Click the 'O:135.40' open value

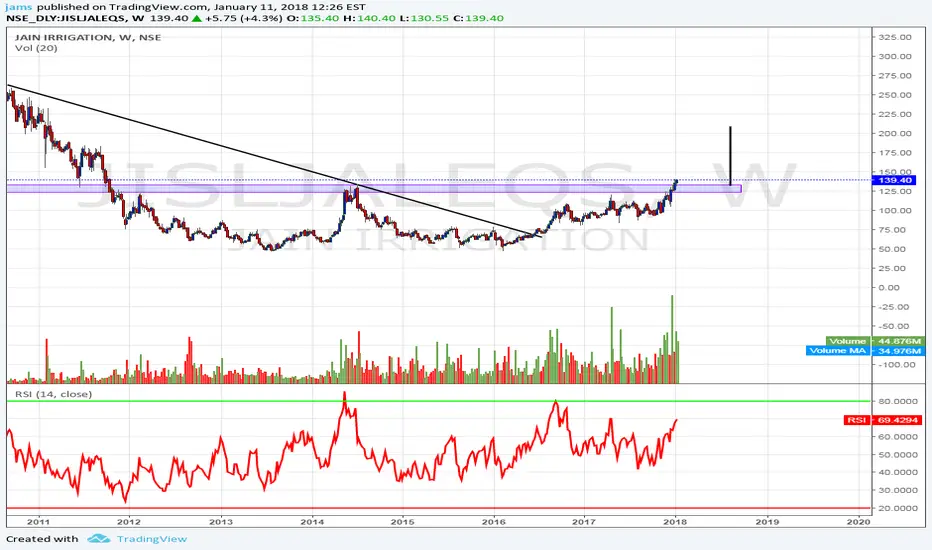[x=313, y=18]
